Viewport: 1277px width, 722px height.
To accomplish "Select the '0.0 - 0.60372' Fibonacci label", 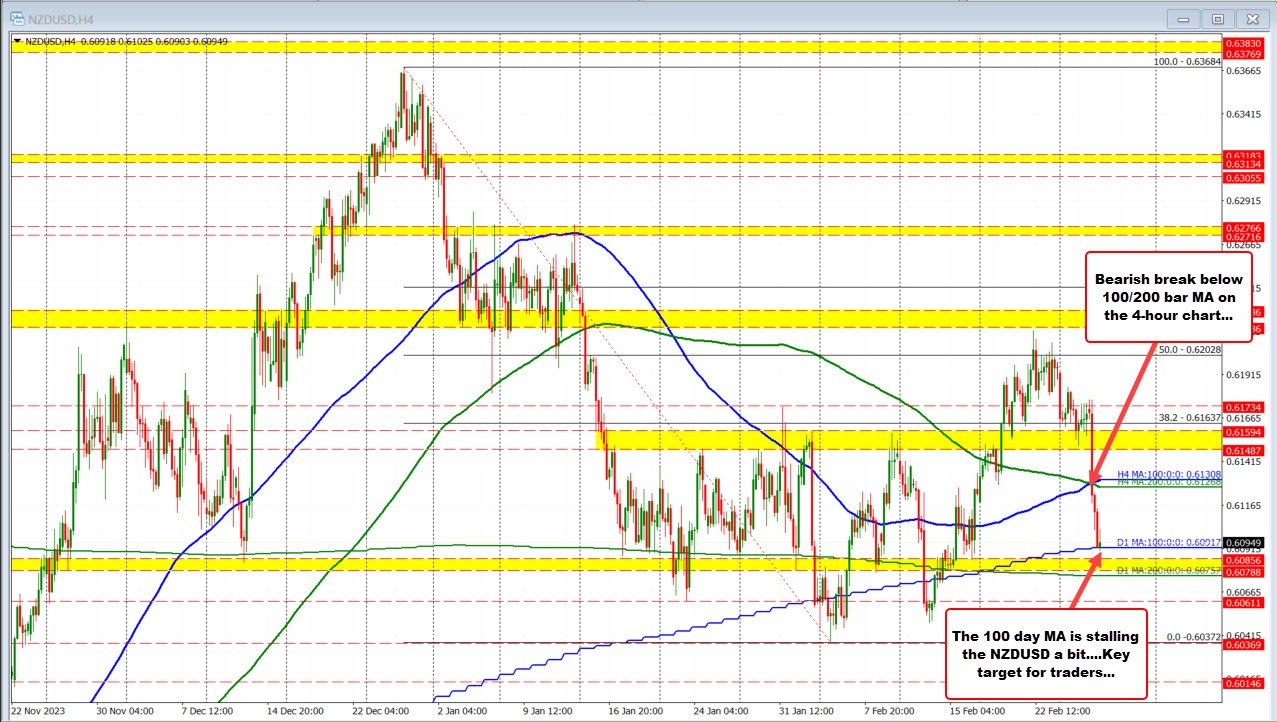I will click(x=1193, y=636).
